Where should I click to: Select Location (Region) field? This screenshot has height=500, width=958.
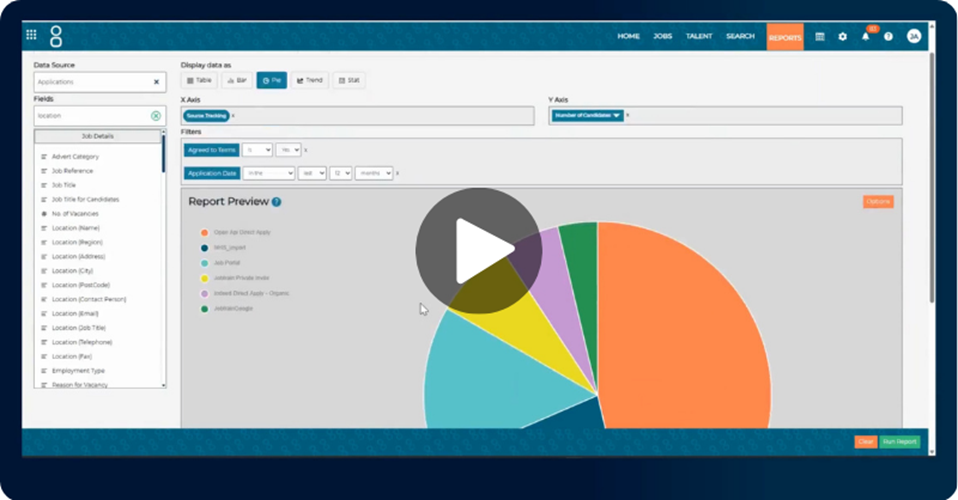click(77, 243)
